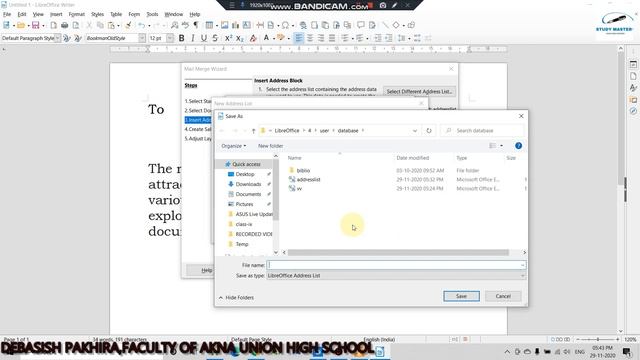This screenshot has width=640, height=360.
Task: Click Save button in Save As dialog
Action: pyautogui.click(x=461, y=296)
